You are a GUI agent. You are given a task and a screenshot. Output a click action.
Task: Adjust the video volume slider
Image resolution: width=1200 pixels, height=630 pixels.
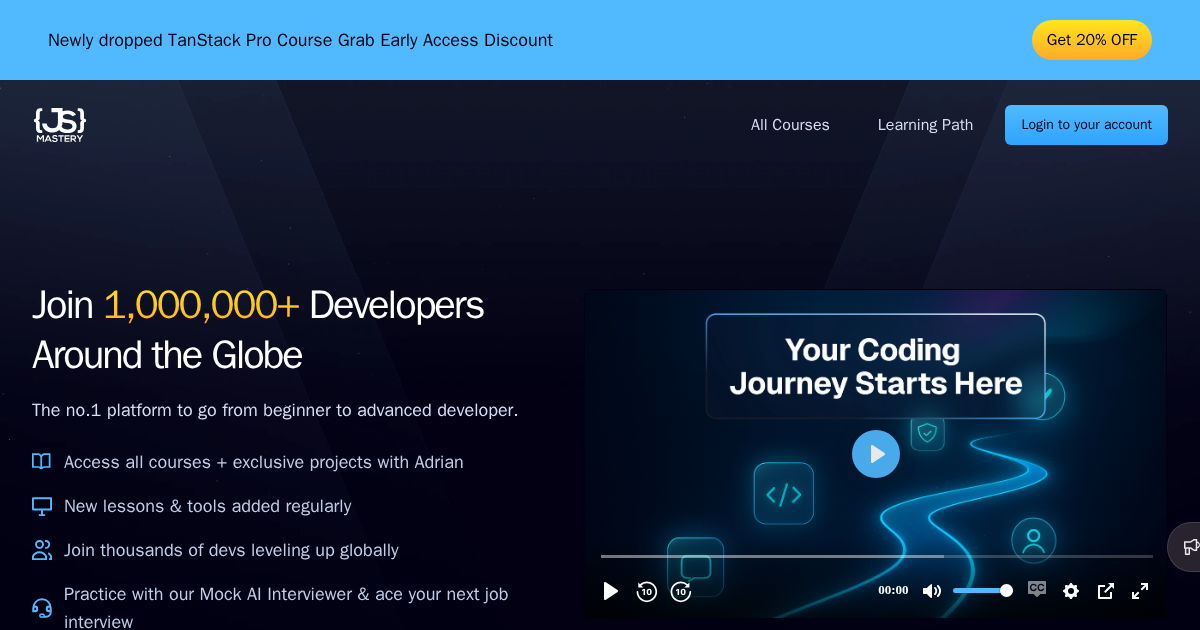click(x=982, y=590)
